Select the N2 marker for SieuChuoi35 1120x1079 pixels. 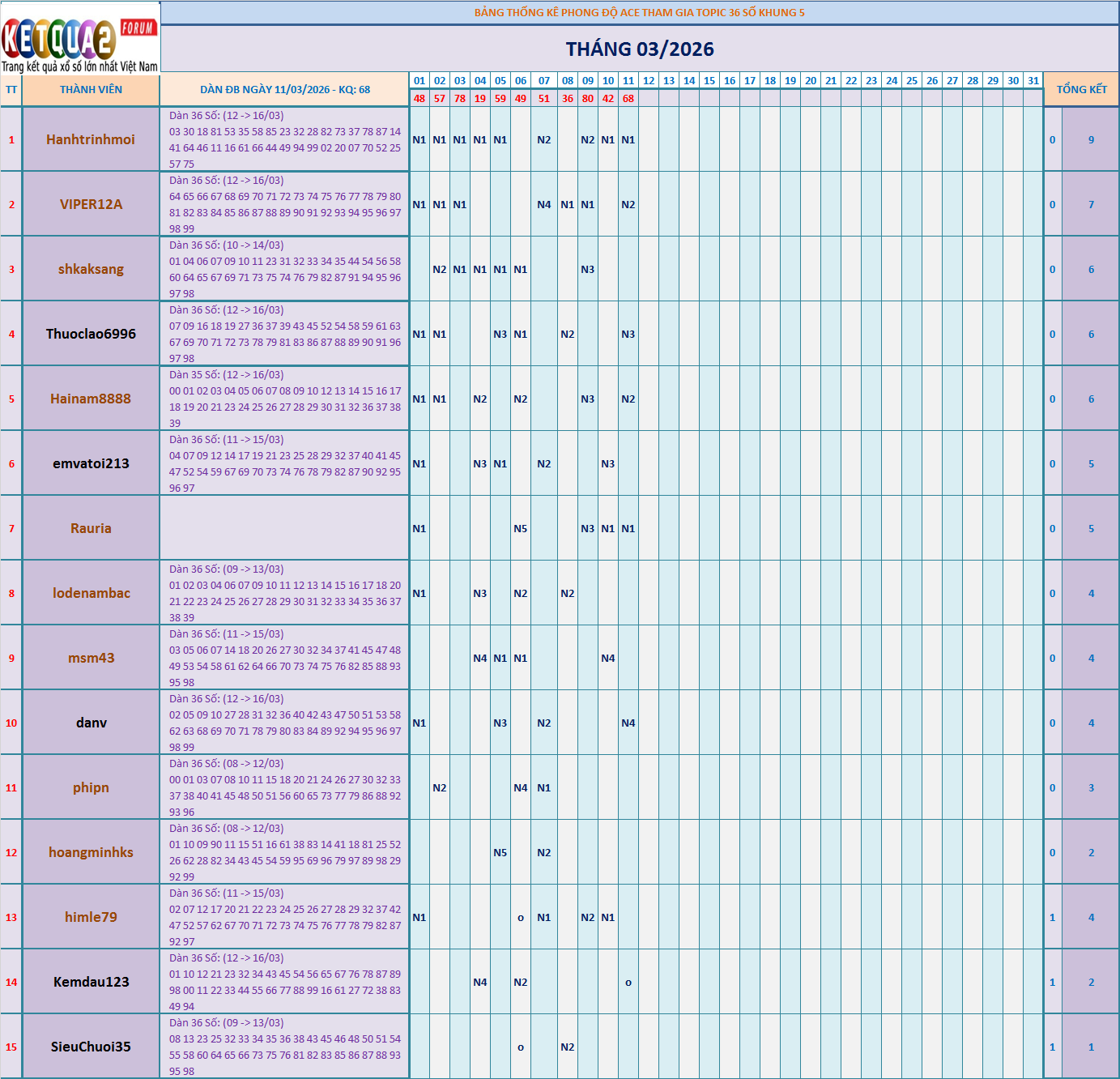pos(567,1046)
